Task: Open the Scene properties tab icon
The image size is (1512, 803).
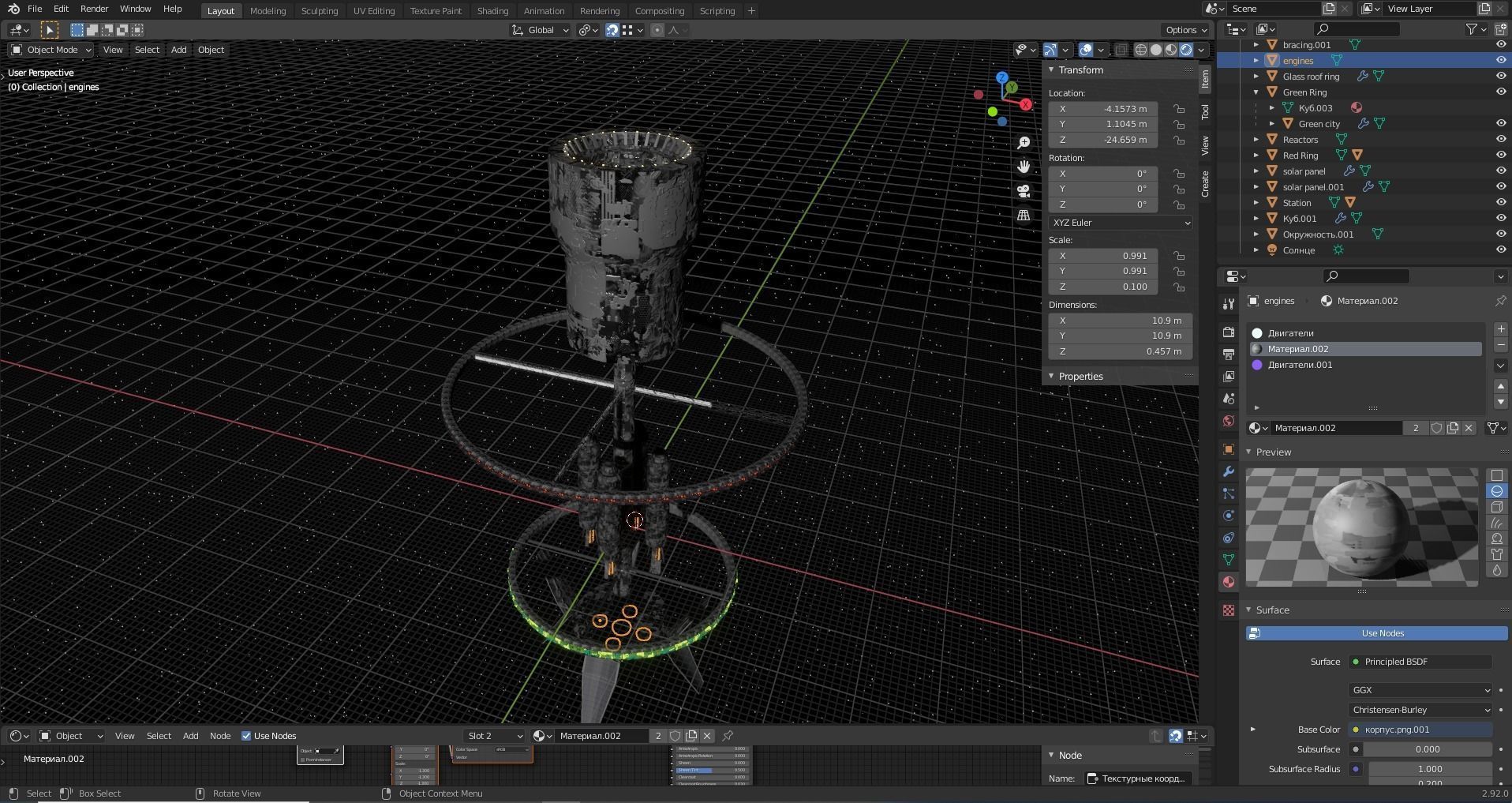Action: (1228, 399)
